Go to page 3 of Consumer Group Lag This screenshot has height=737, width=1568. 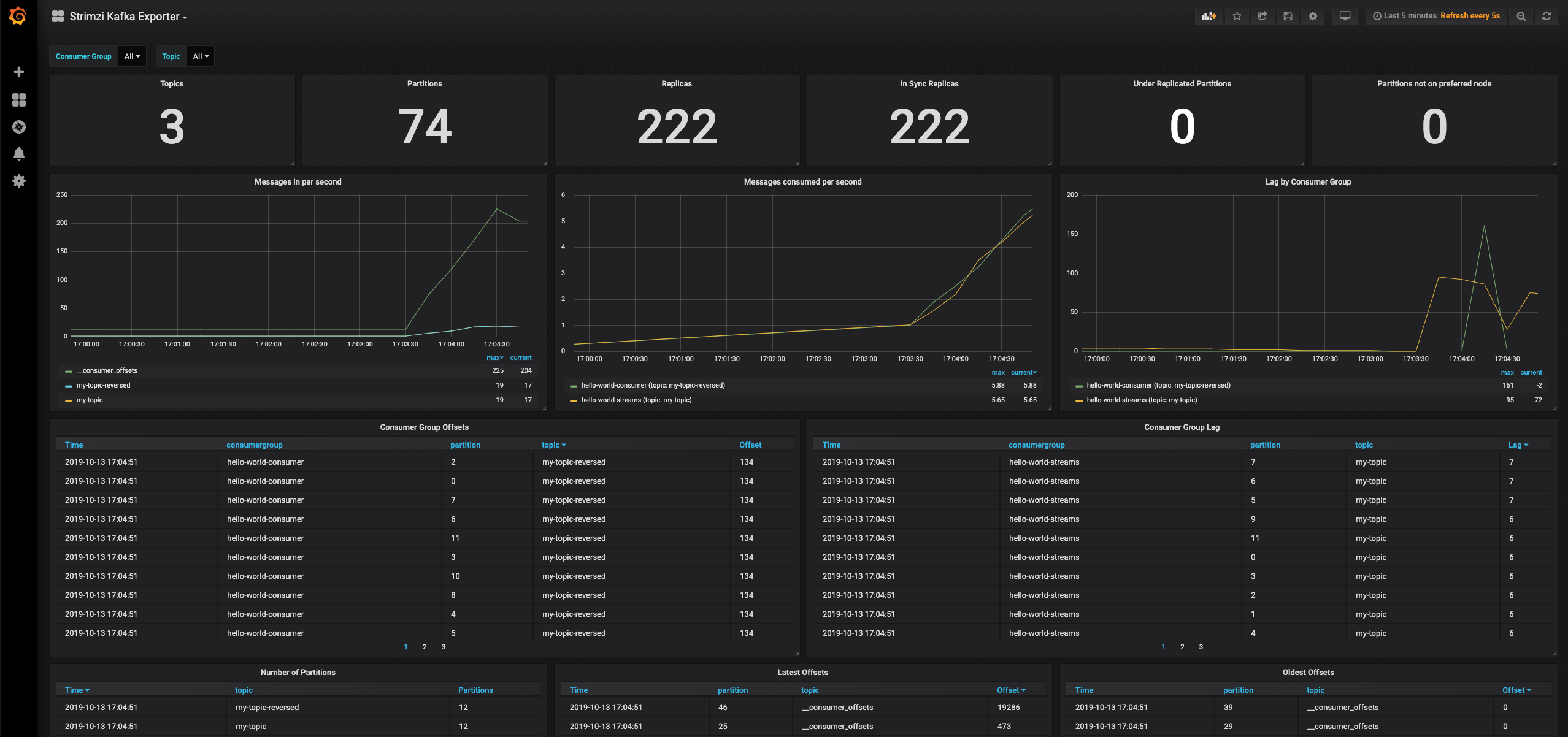1201,647
